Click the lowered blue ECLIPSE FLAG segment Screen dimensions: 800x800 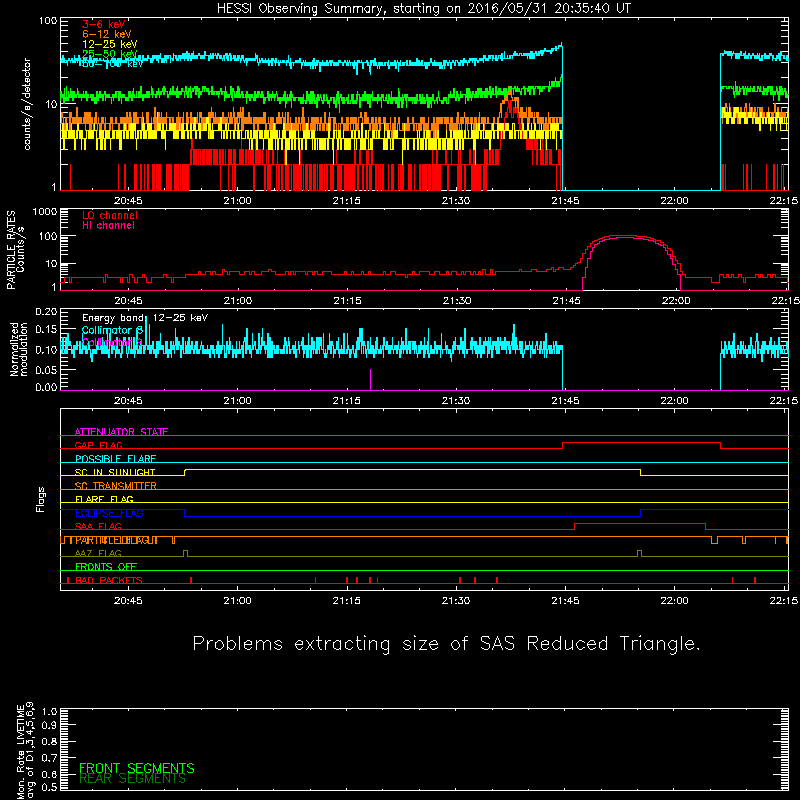[x=412, y=516]
